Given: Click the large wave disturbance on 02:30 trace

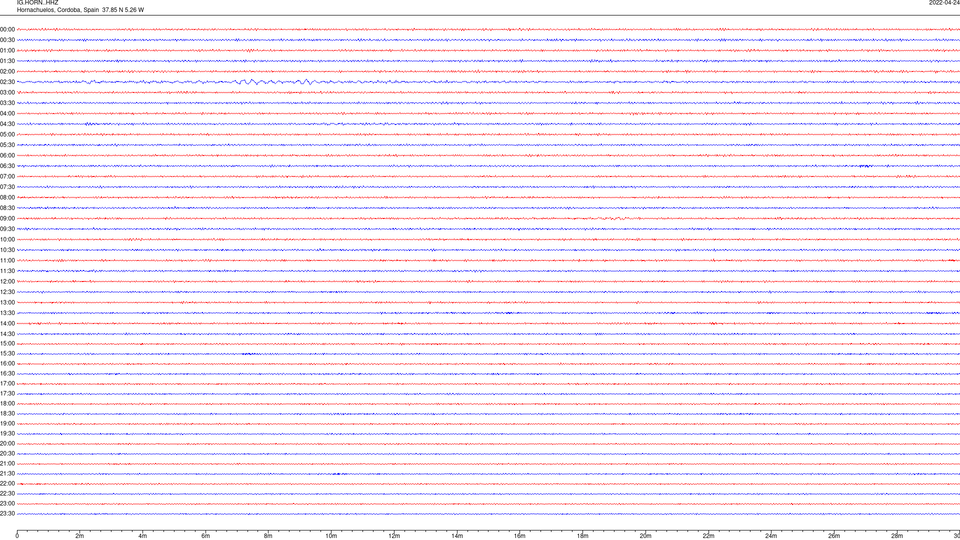Looking at the screenshot, I should point(276,82).
